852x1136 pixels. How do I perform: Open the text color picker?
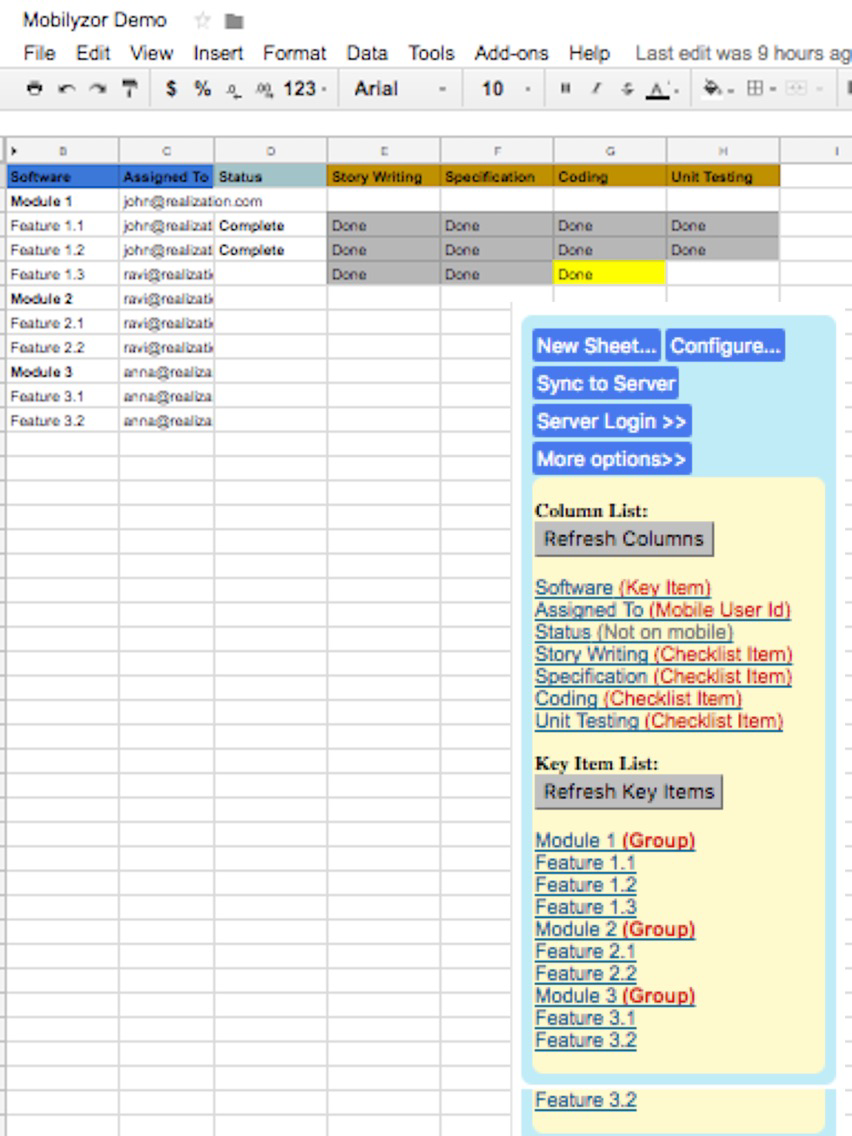(x=661, y=89)
